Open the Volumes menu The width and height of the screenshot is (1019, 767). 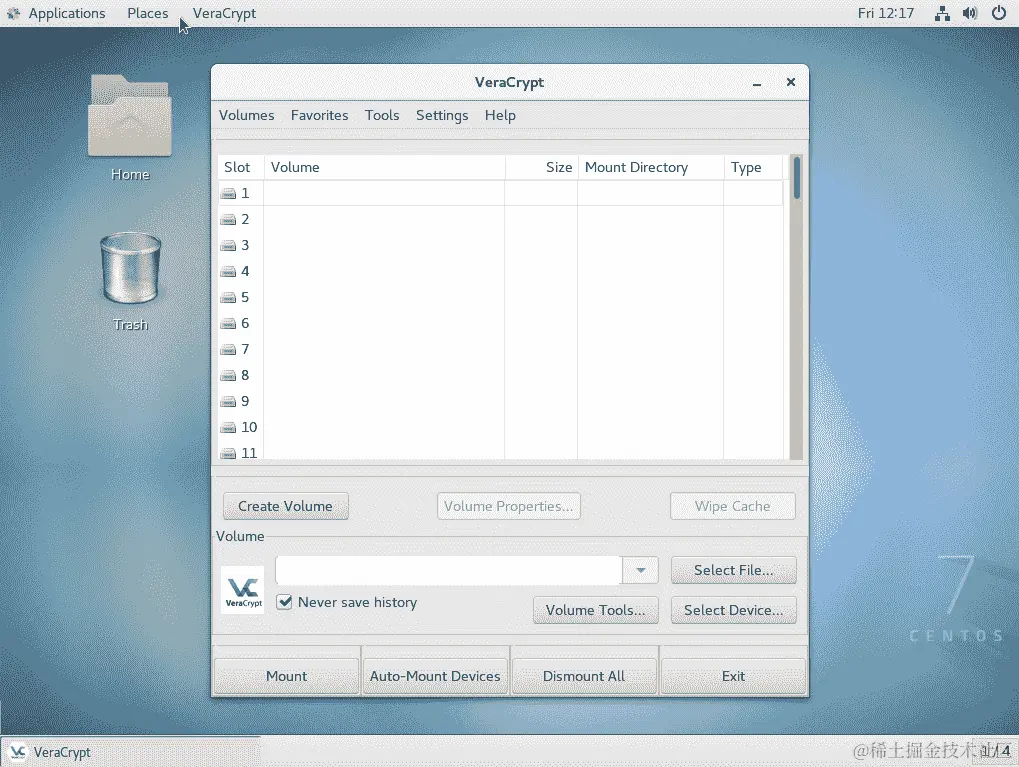click(246, 115)
